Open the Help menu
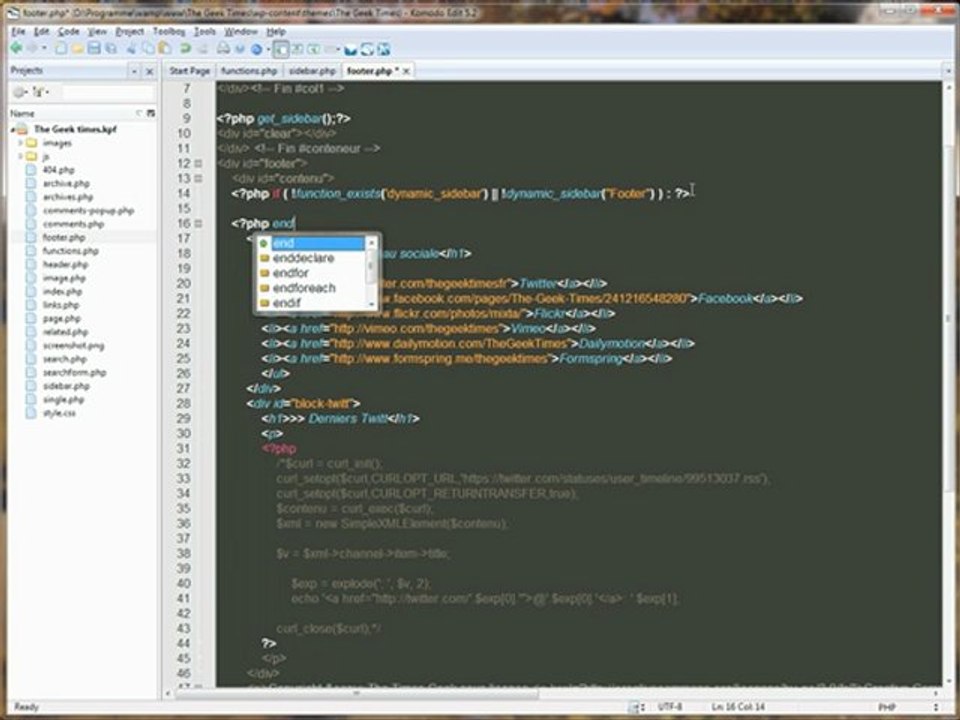This screenshot has height=720, width=960. (276, 31)
